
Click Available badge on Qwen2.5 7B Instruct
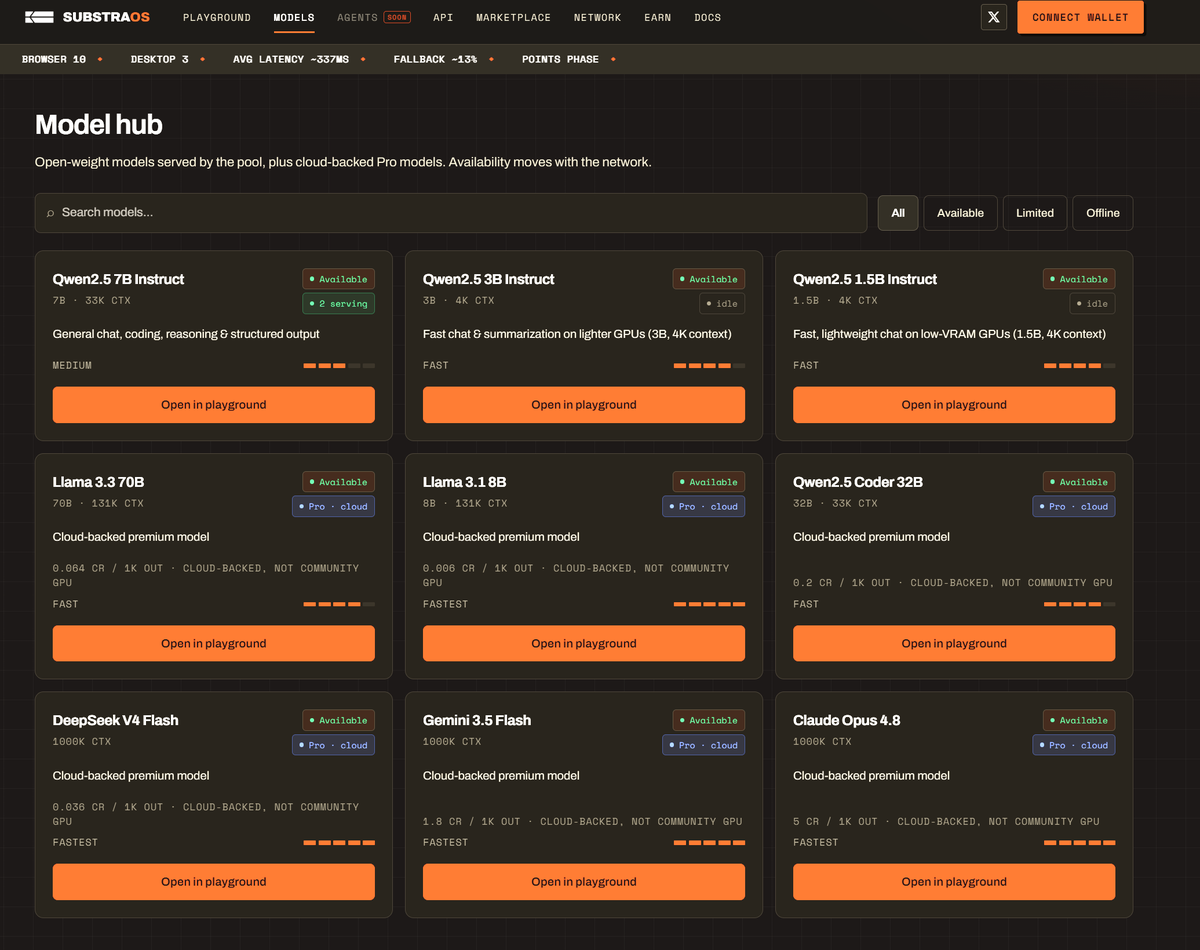point(338,279)
